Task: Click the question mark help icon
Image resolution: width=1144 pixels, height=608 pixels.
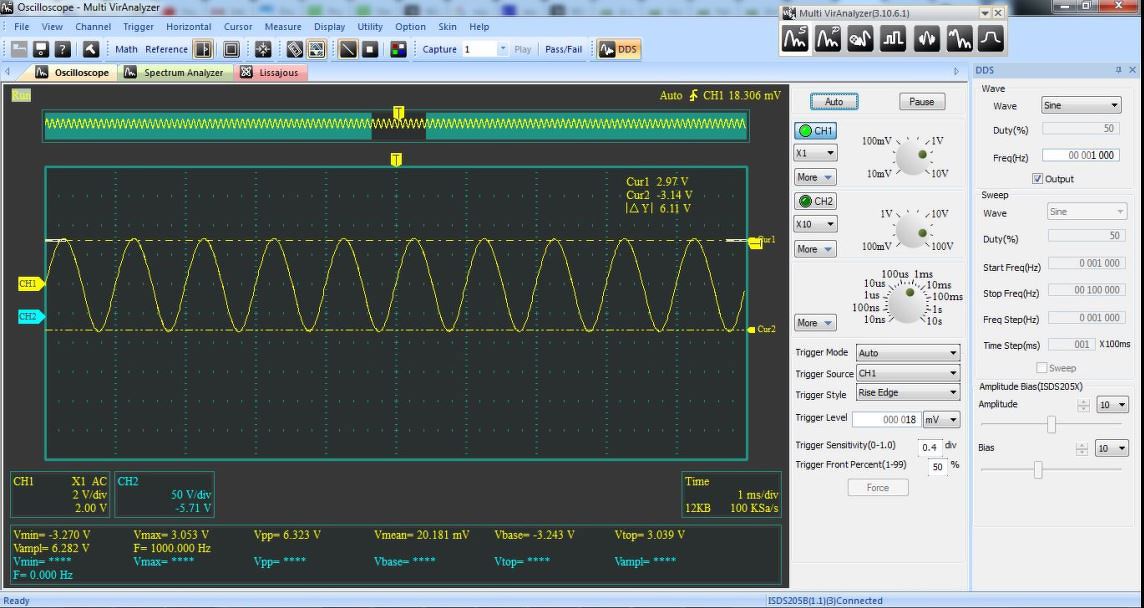Action: 62,49
